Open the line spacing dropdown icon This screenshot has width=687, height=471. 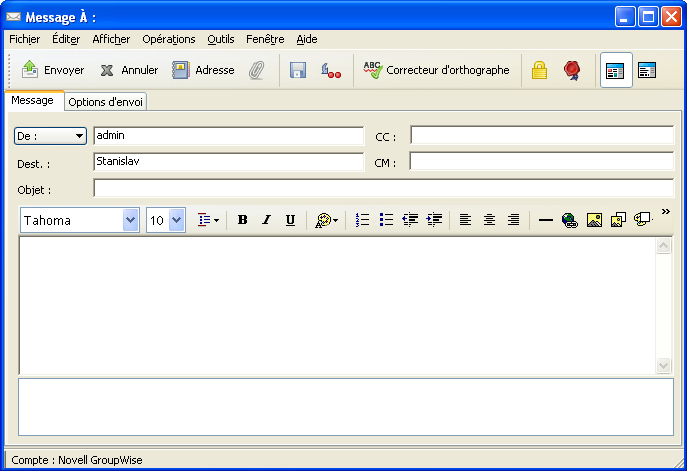(x=208, y=220)
